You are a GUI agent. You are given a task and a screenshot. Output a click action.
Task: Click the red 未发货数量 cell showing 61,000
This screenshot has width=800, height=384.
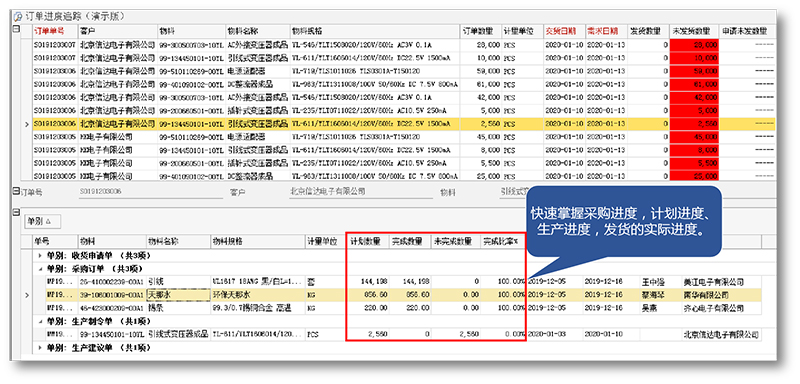tap(694, 84)
